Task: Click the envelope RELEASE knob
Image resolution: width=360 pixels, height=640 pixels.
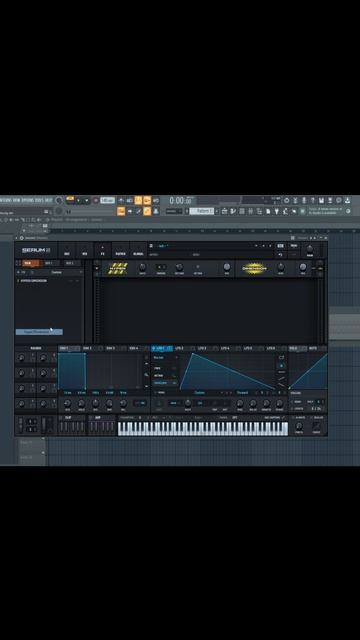Action: 123,403
